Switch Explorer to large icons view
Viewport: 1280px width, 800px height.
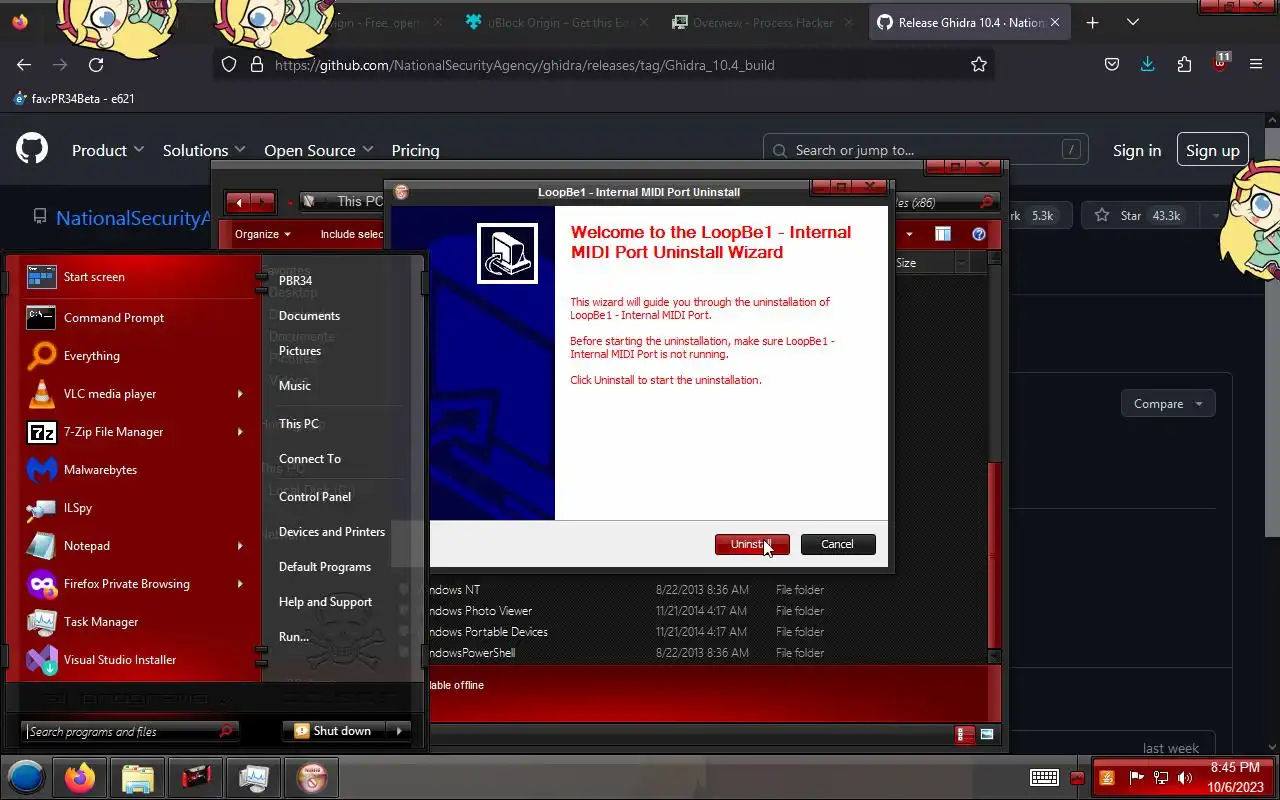point(987,735)
